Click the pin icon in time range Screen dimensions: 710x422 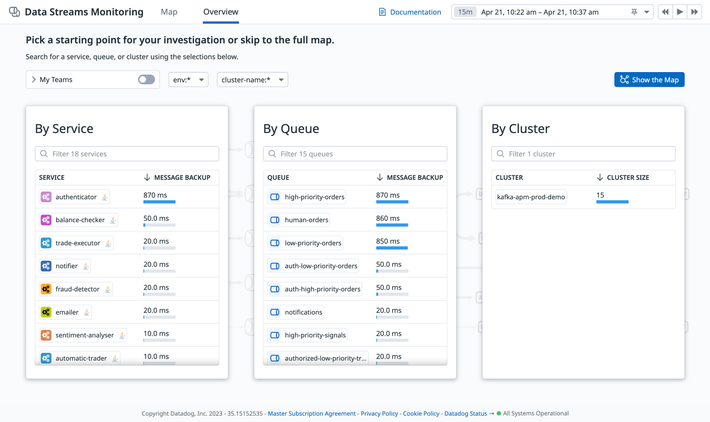(634, 12)
